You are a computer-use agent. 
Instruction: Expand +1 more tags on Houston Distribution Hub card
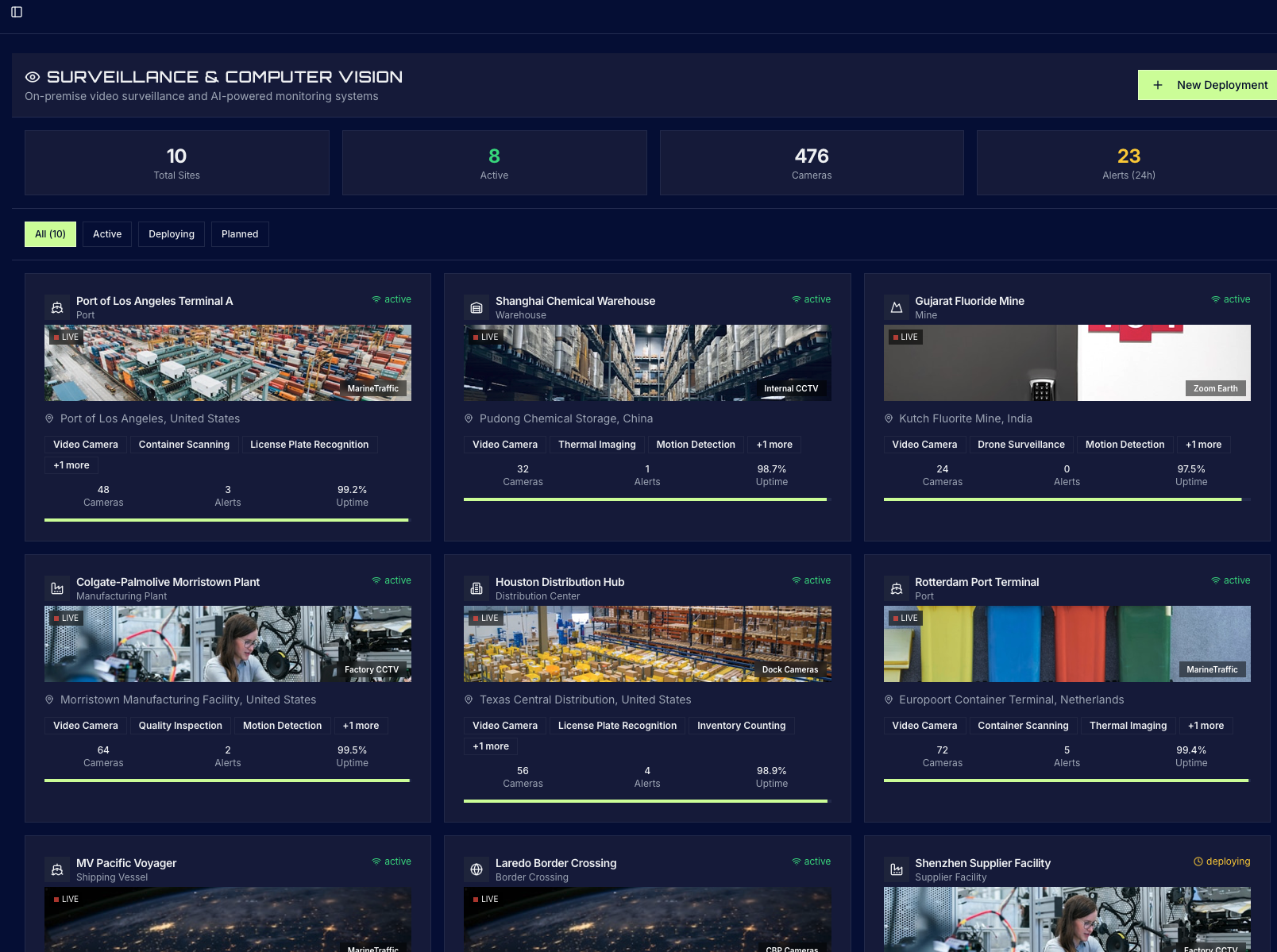pos(491,746)
